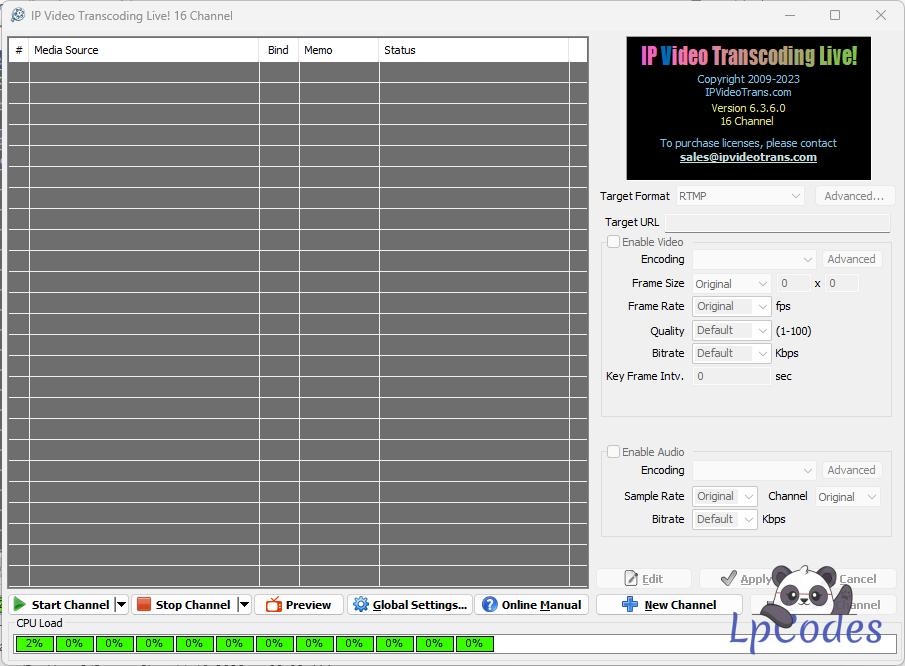905x666 pixels.
Task: Expand the Stop Channel dropdown arrow
Action: tap(243, 605)
